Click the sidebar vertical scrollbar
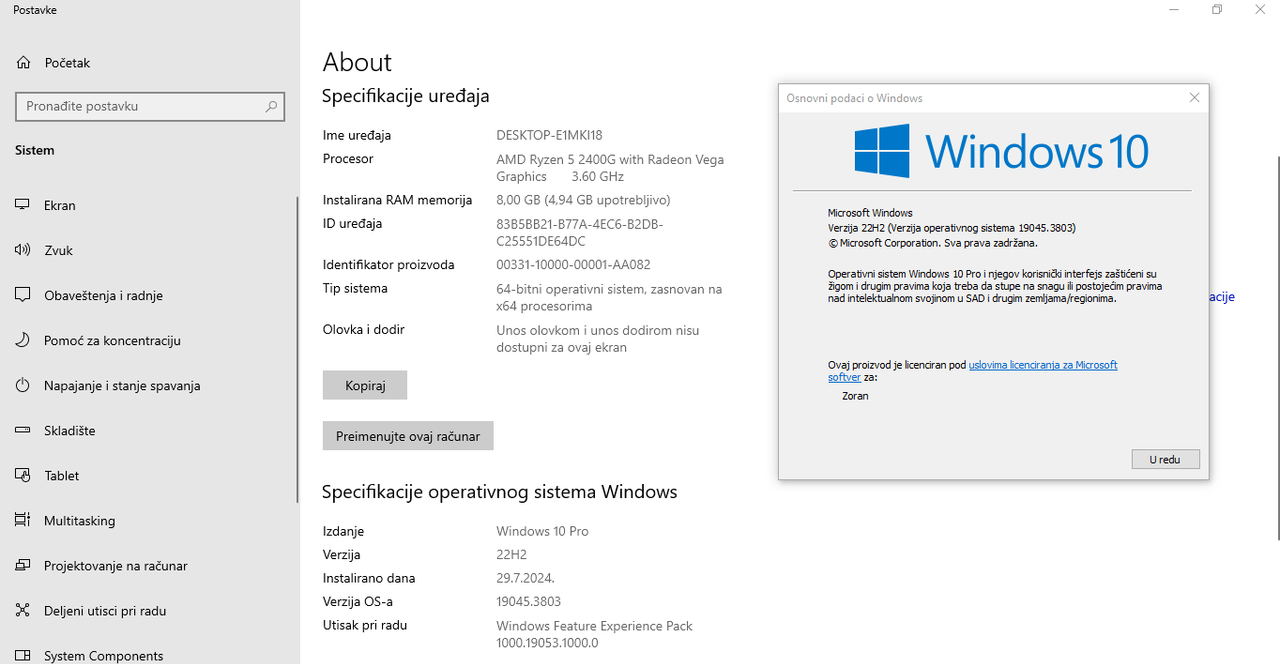This screenshot has height=664, width=1280. click(x=297, y=350)
